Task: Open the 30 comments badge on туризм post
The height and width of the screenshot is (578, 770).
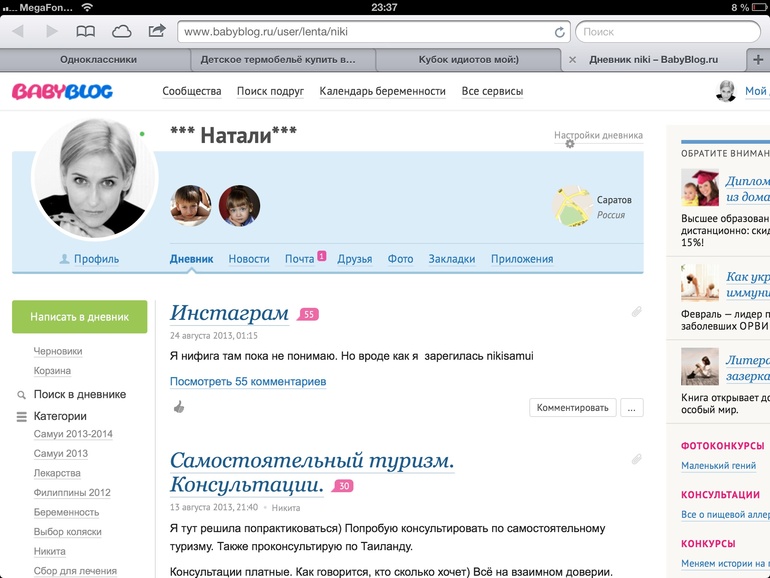Action: click(x=343, y=486)
